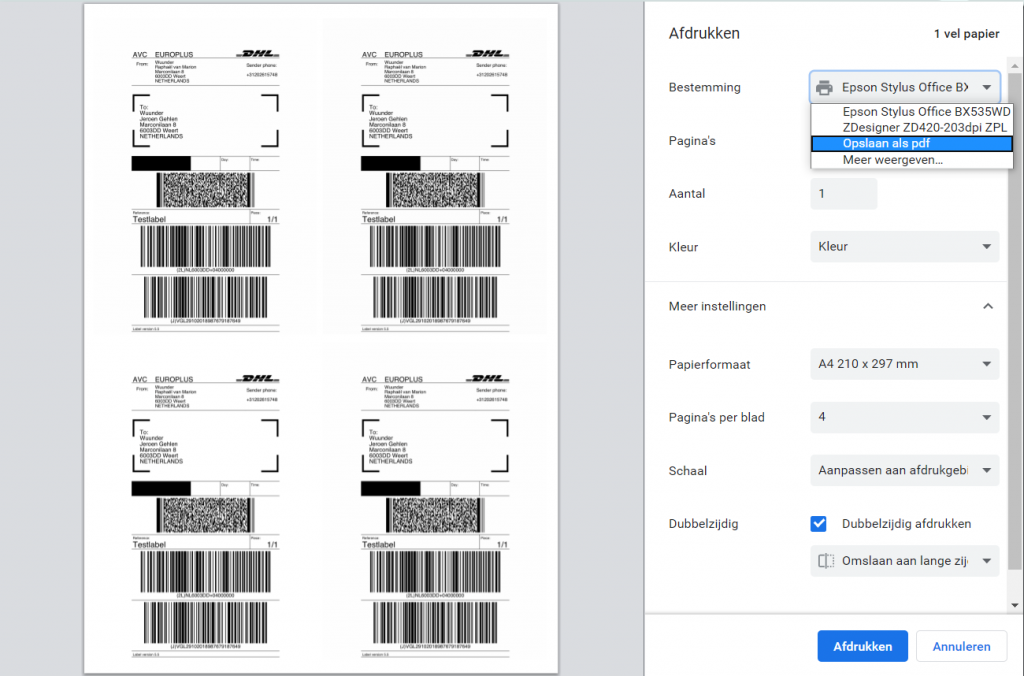
Task: Open the Schaal dropdown
Action: 904,470
